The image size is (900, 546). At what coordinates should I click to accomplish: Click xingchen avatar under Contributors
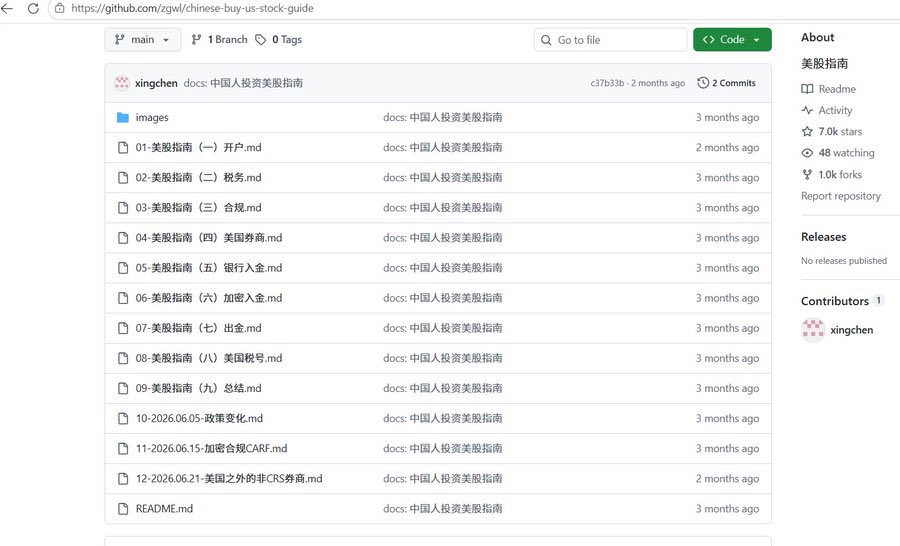[813, 330]
